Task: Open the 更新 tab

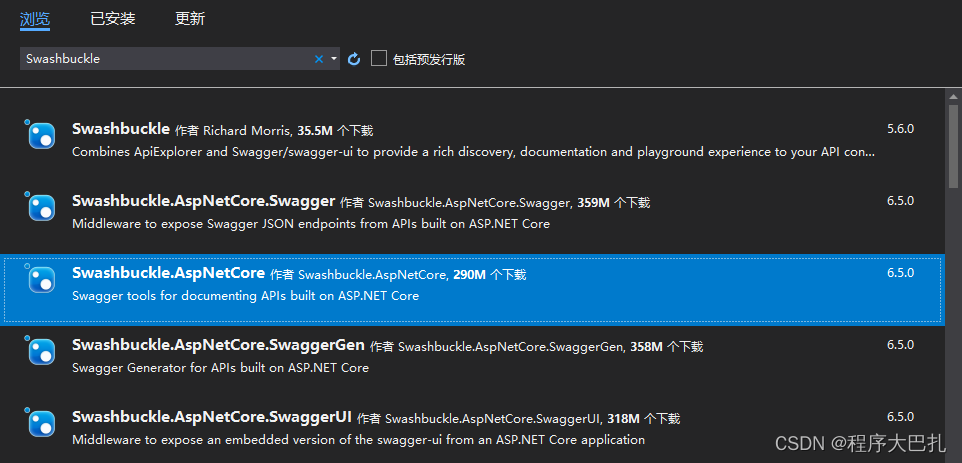Action: [190, 19]
